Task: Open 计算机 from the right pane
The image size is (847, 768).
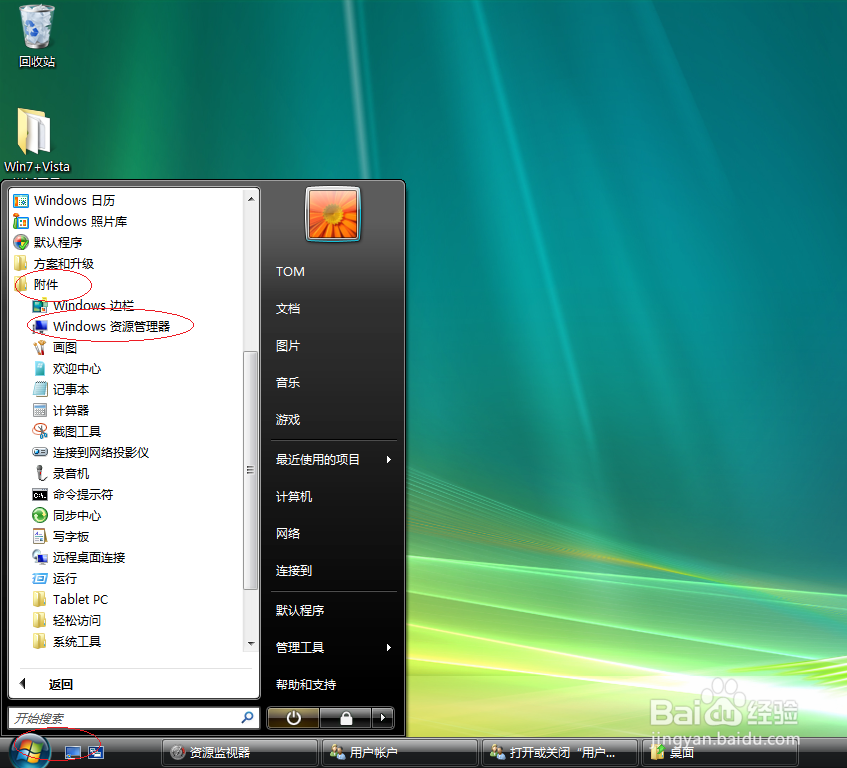Action: [294, 497]
